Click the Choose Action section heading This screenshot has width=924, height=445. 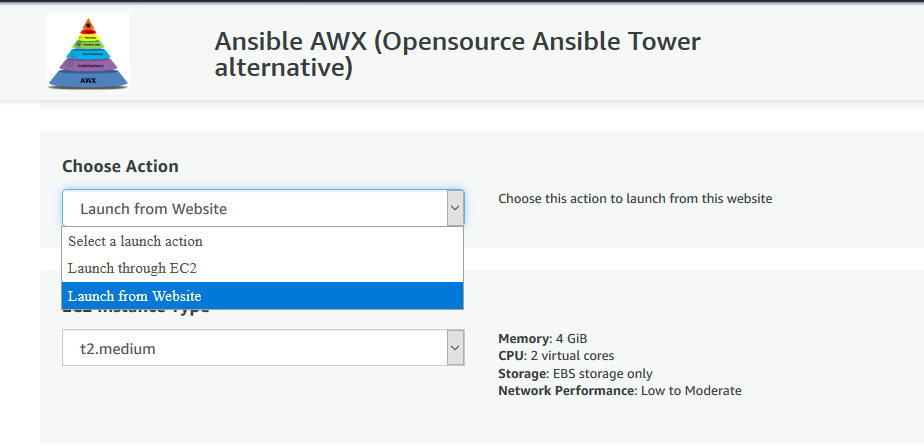120,166
